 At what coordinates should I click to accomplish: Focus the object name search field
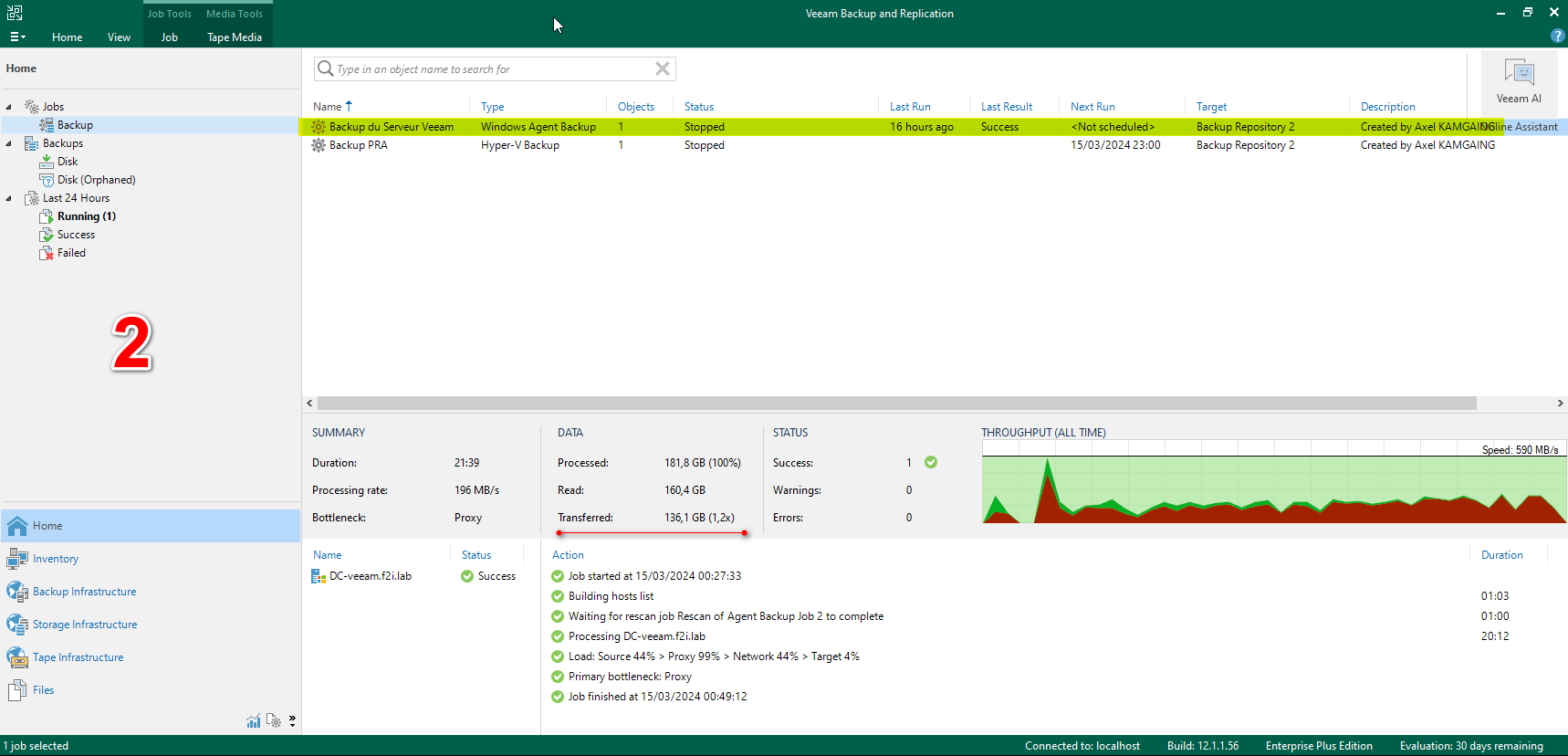(493, 69)
